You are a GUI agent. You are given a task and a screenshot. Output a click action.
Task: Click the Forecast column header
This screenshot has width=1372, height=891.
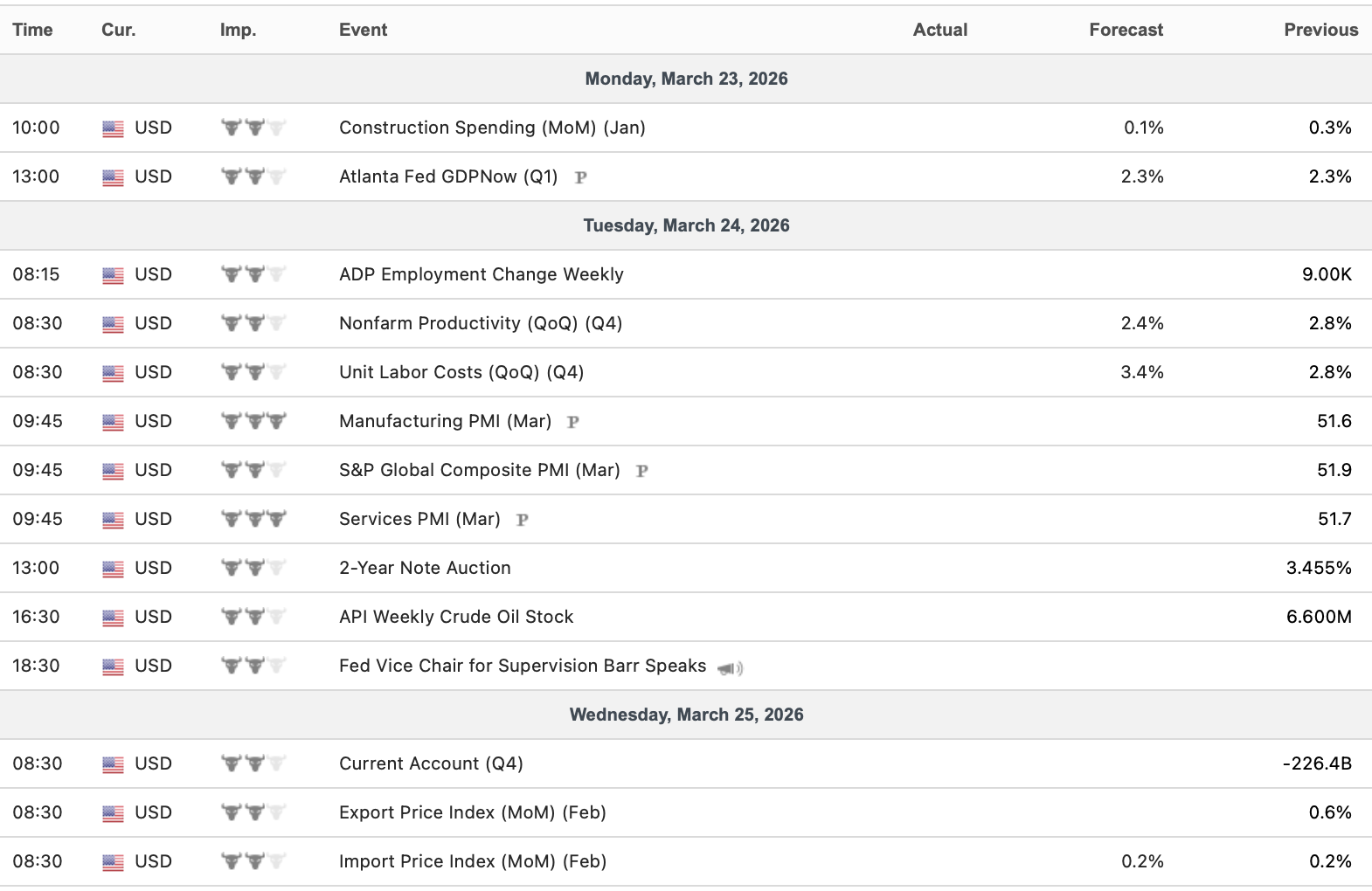point(1126,30)
